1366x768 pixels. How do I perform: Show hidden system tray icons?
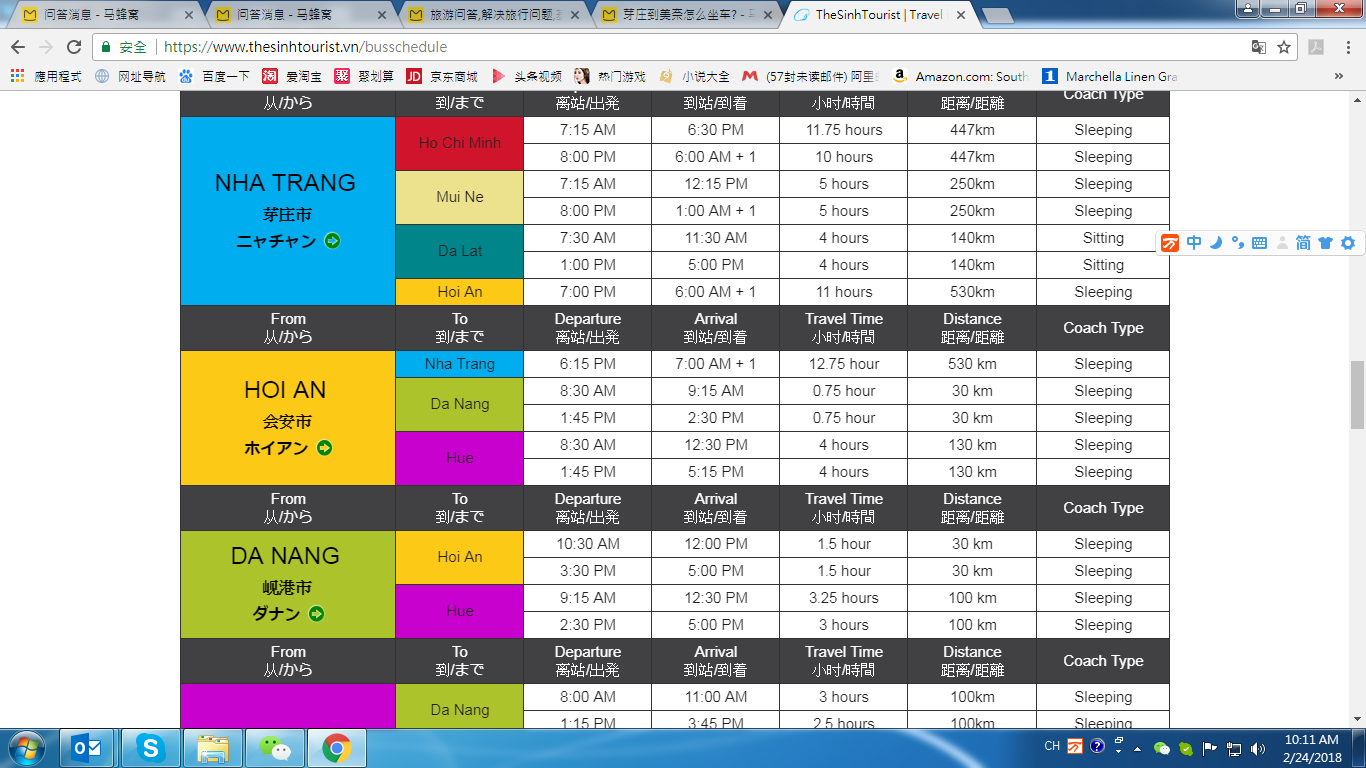[1118, 747]
